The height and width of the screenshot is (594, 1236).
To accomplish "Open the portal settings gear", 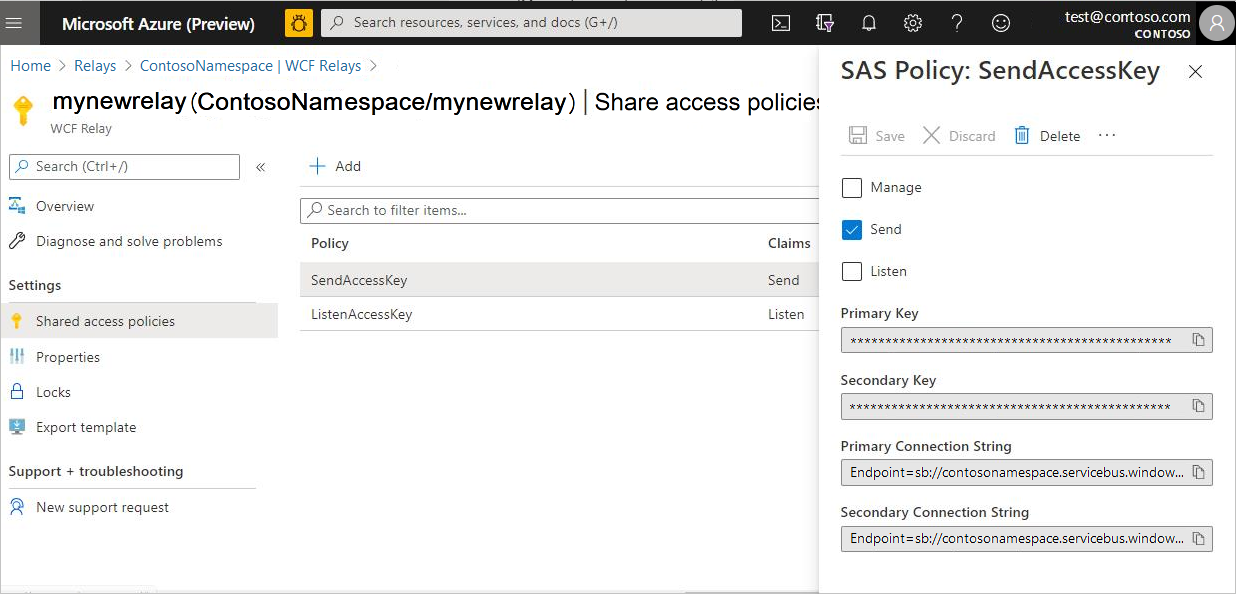I will click(912, 22).
